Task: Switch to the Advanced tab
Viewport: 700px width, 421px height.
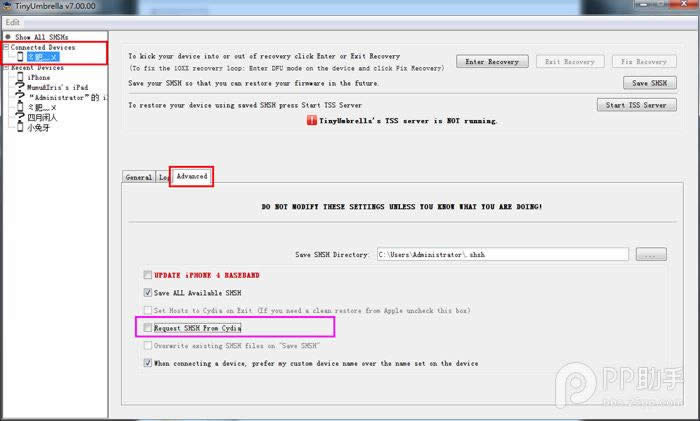Action: point(192,176)
